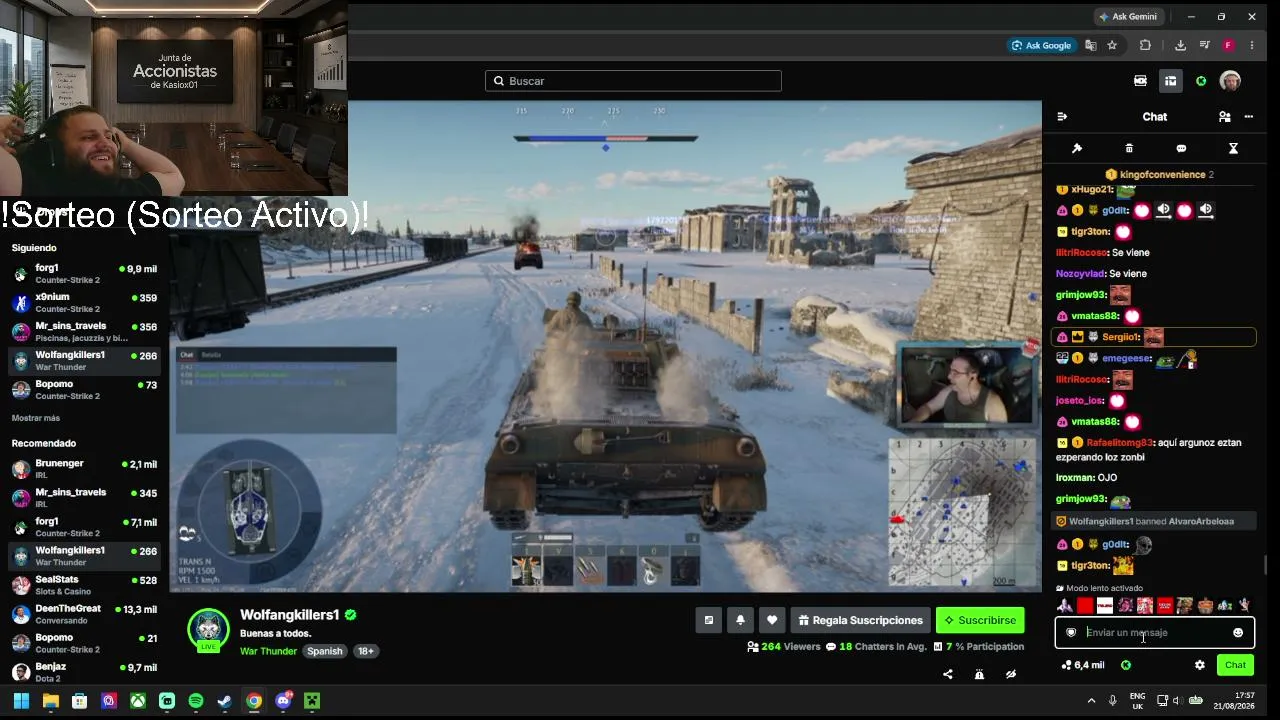Screen dimensions: 1280x720
Task: Click the green Kick coin icon in header
Action: 1201,81
